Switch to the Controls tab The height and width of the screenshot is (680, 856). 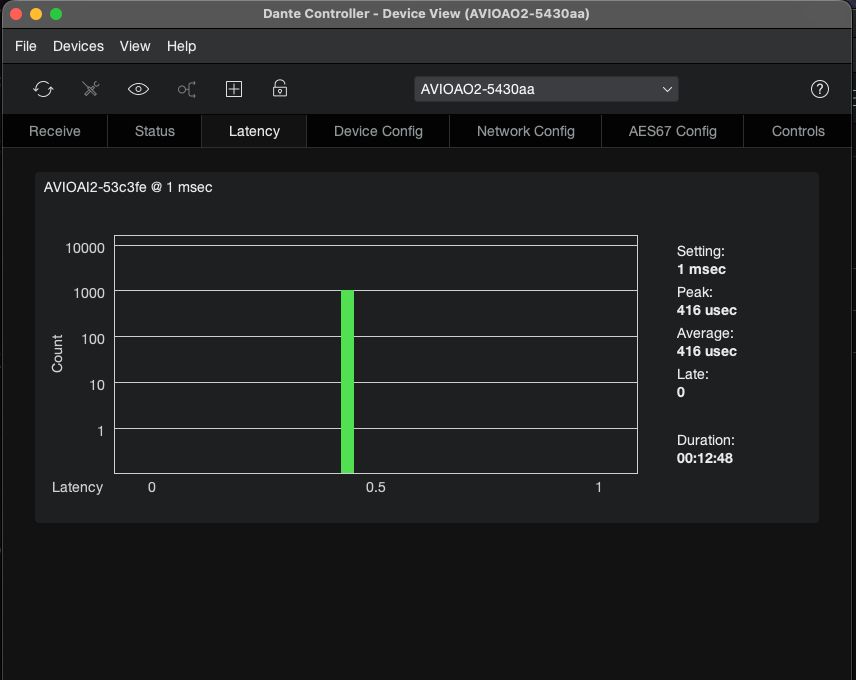pyautogui.click(x=798, y=131)
